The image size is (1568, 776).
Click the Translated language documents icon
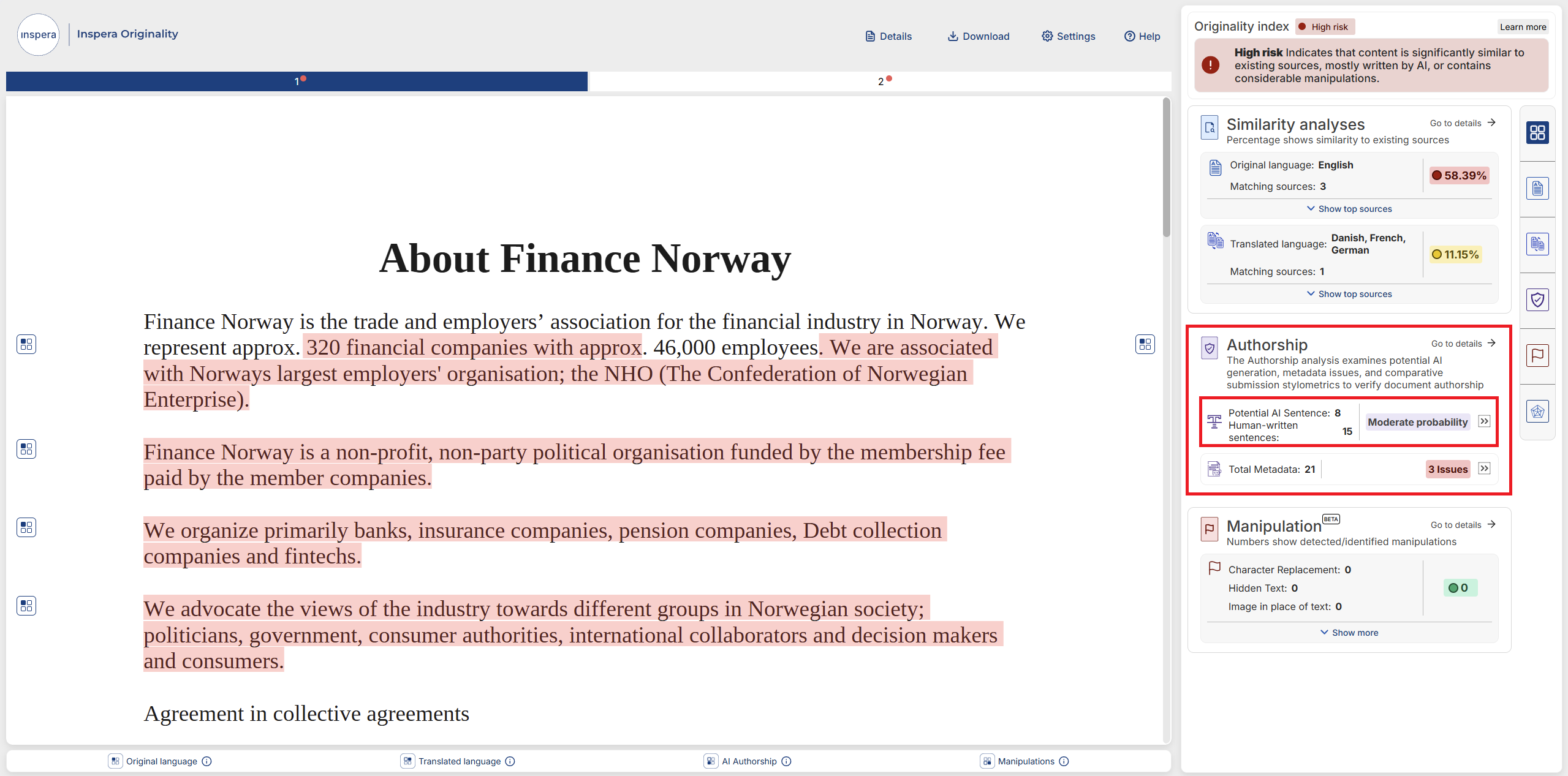pyautogui.click(x=1216, y=240)
